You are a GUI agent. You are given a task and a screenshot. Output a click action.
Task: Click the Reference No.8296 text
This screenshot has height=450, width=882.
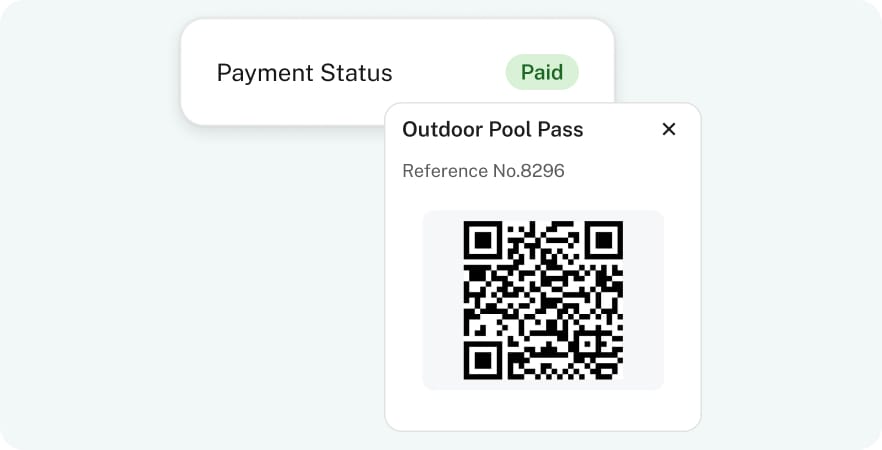click(483, 171)
